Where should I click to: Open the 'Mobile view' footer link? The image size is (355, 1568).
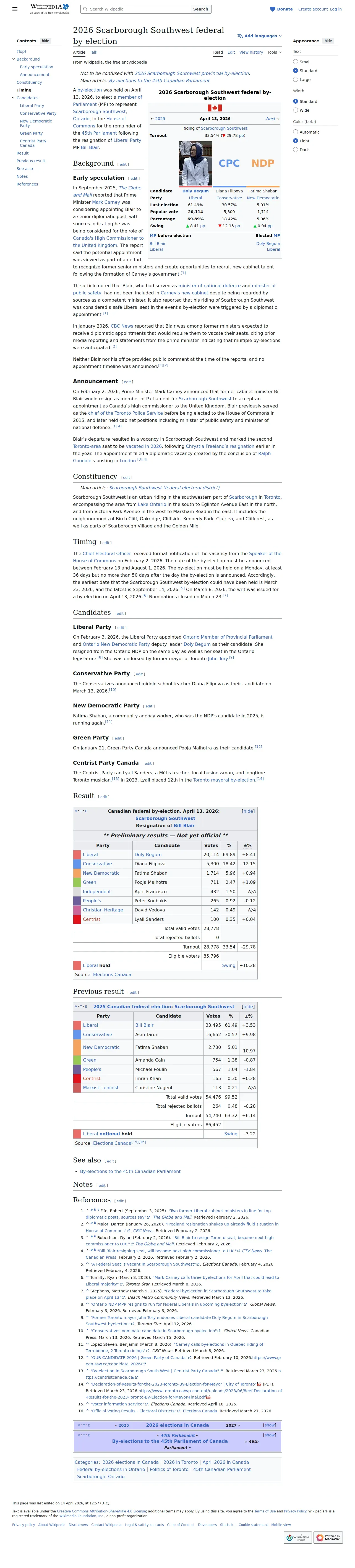(x=281, y=1525)
